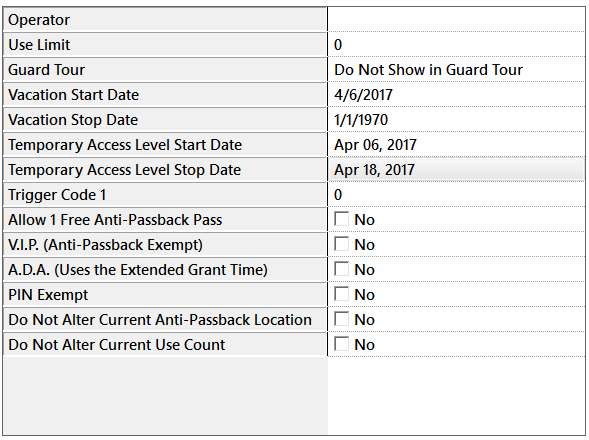Click the empty Operator value field
Image resolution: width=589 pixels, height=440 pixels.
(456, 20)
